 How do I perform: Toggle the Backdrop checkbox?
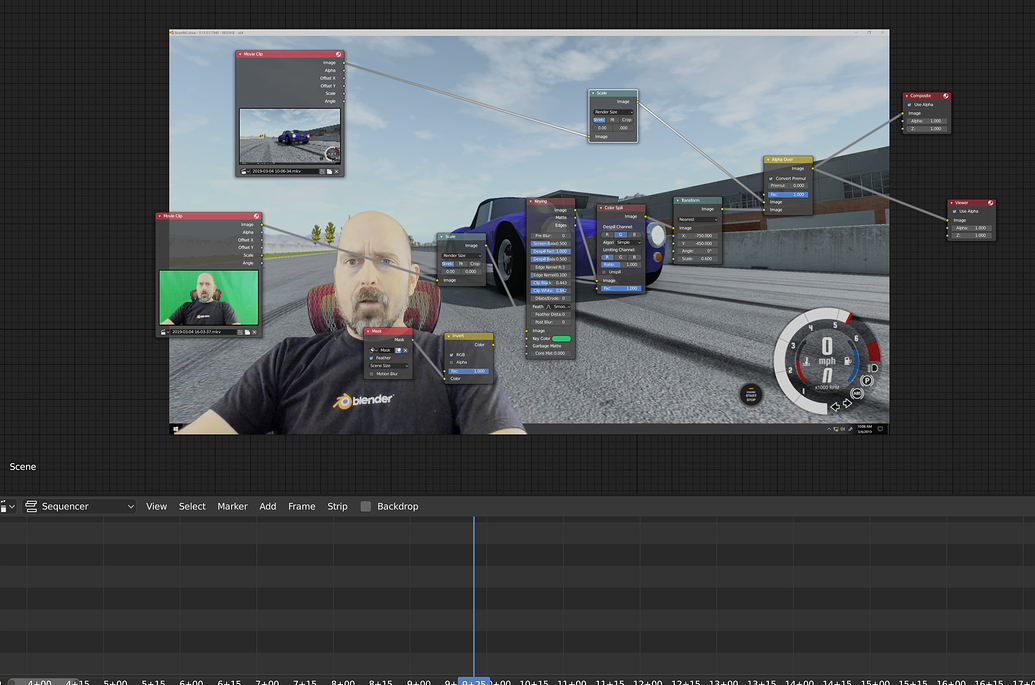coord(366,507)
